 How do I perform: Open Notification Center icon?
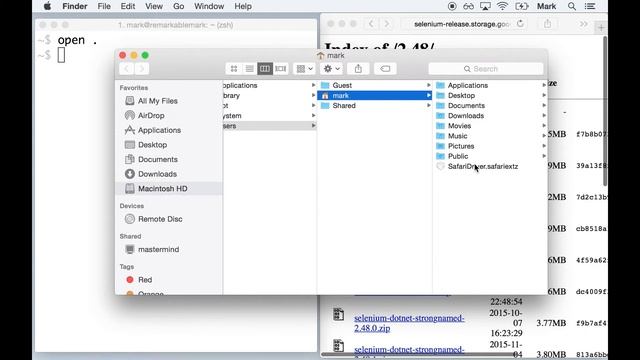coord(590,6)
